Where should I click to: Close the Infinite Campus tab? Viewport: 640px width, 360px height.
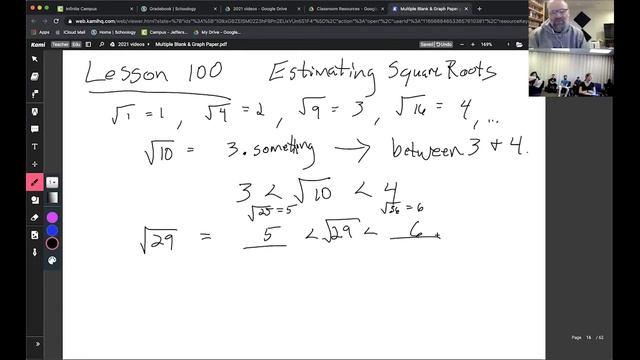click(131, 9)
